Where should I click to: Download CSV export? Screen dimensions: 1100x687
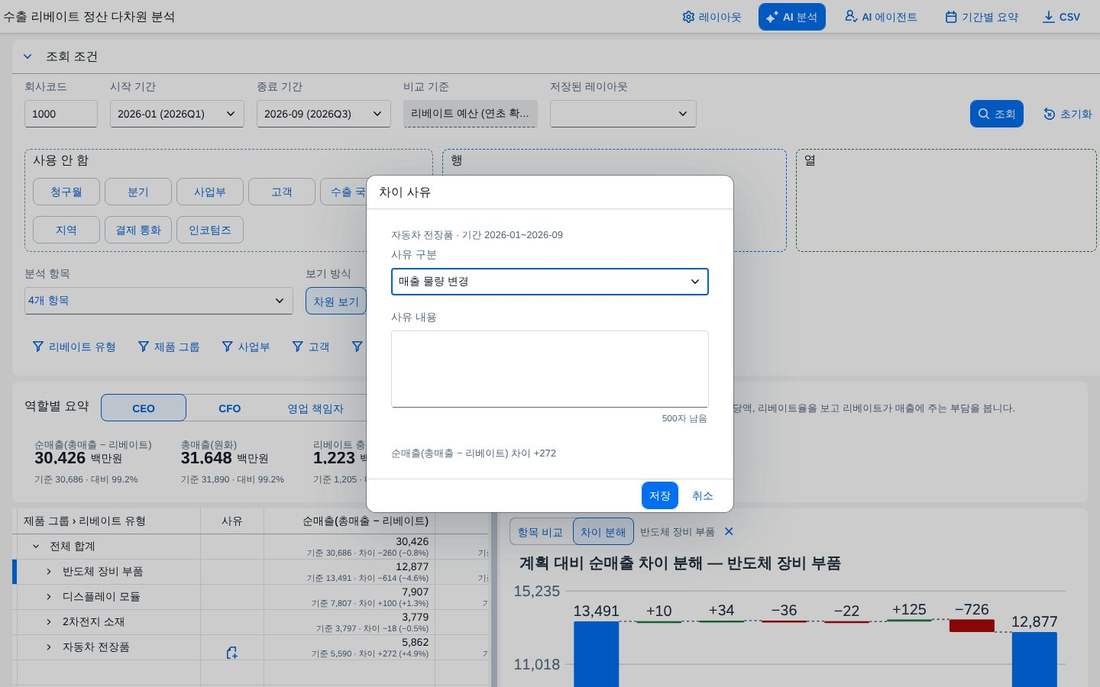tap(1061, 17)
